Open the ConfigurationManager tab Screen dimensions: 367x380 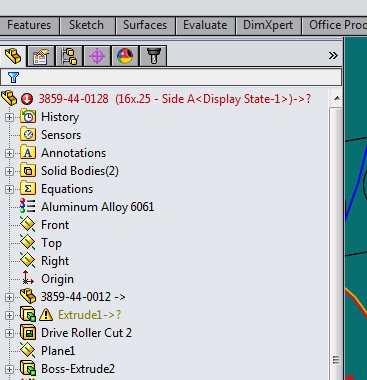click(x=69, y=56)
